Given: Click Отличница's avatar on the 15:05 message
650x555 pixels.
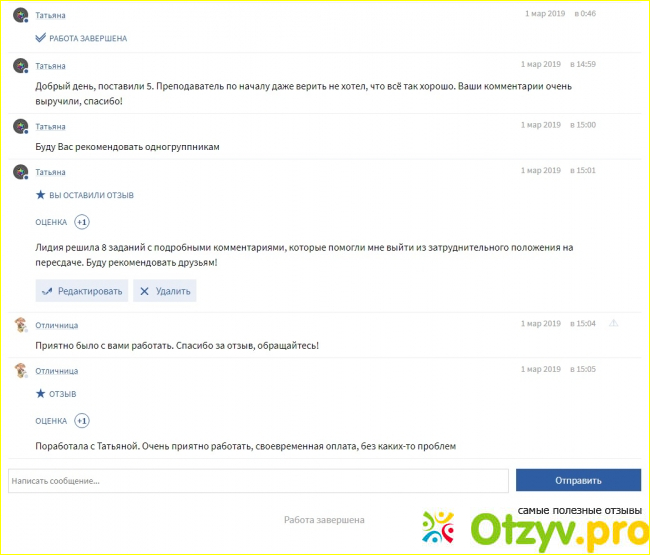Looking at the screenshot, I should (20, 371).
